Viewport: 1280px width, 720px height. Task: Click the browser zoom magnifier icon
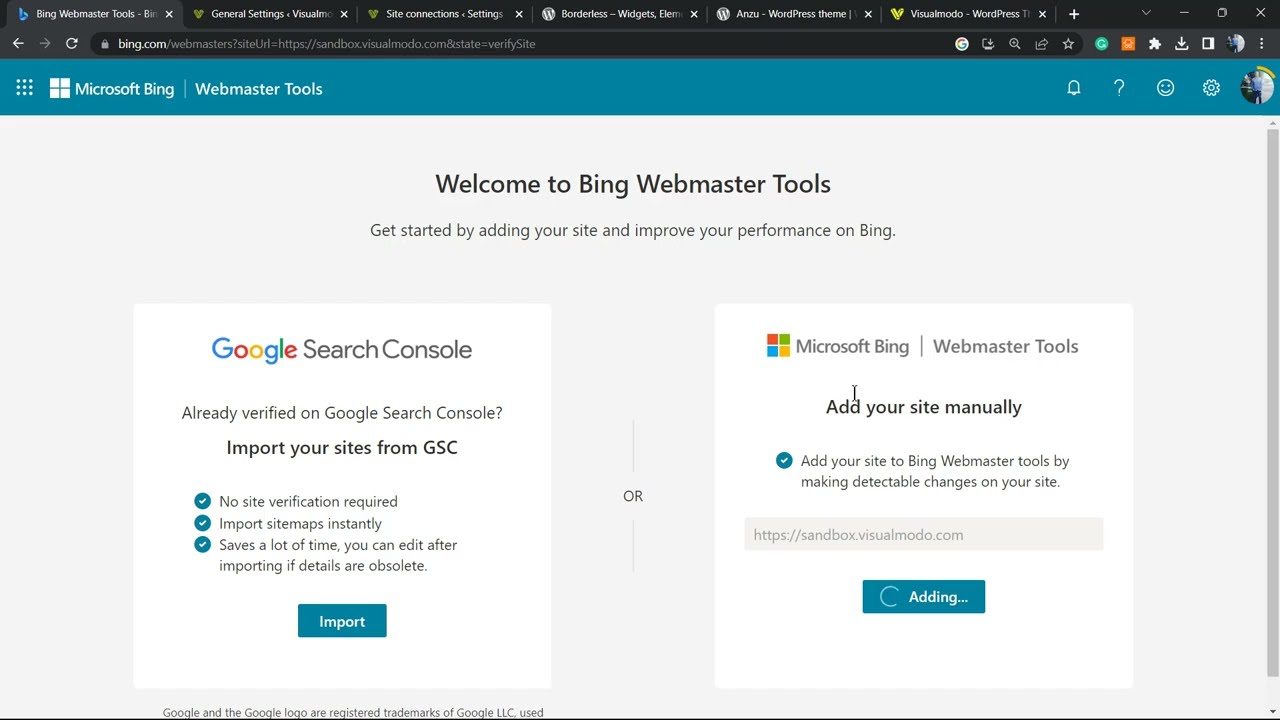click(x=1015, y=44)
